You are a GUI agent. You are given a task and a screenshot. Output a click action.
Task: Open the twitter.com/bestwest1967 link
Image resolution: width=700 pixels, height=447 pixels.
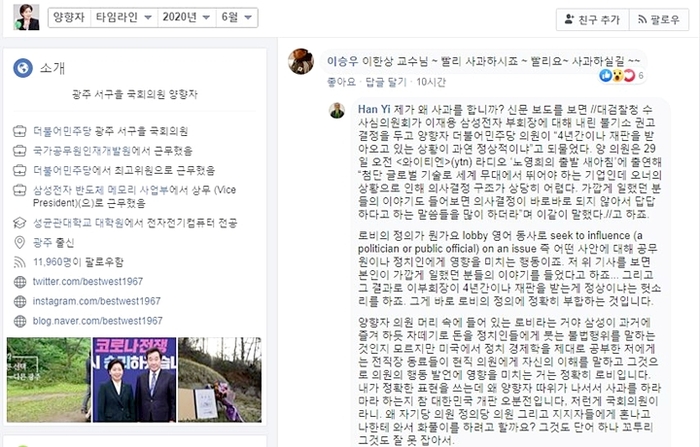click(x=88, y=282)
